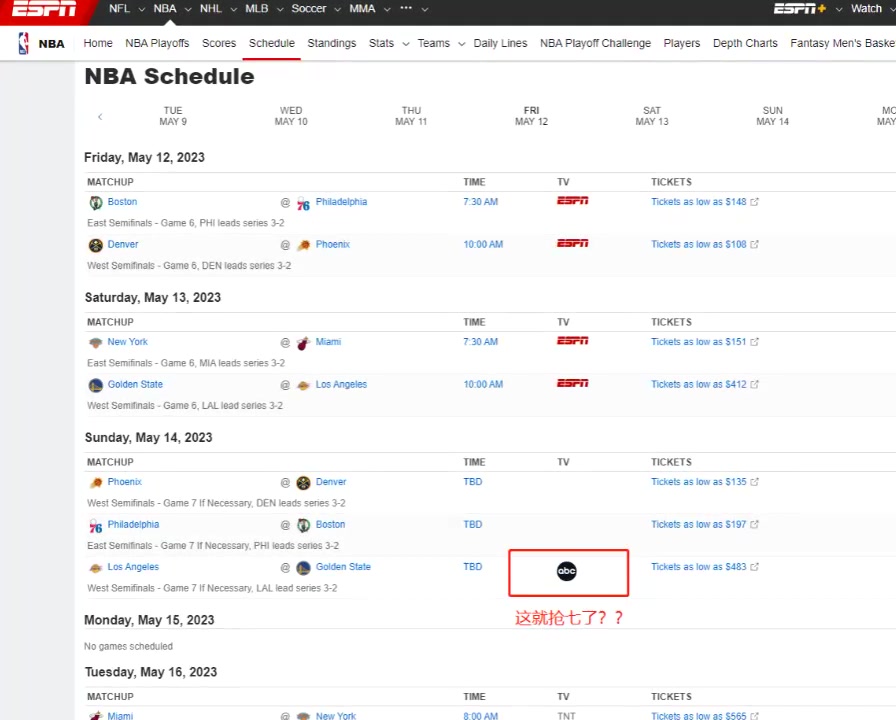Open the ESPN+ logo link
This screenshot has width=896, height=720.
click(x=799, y=9)
